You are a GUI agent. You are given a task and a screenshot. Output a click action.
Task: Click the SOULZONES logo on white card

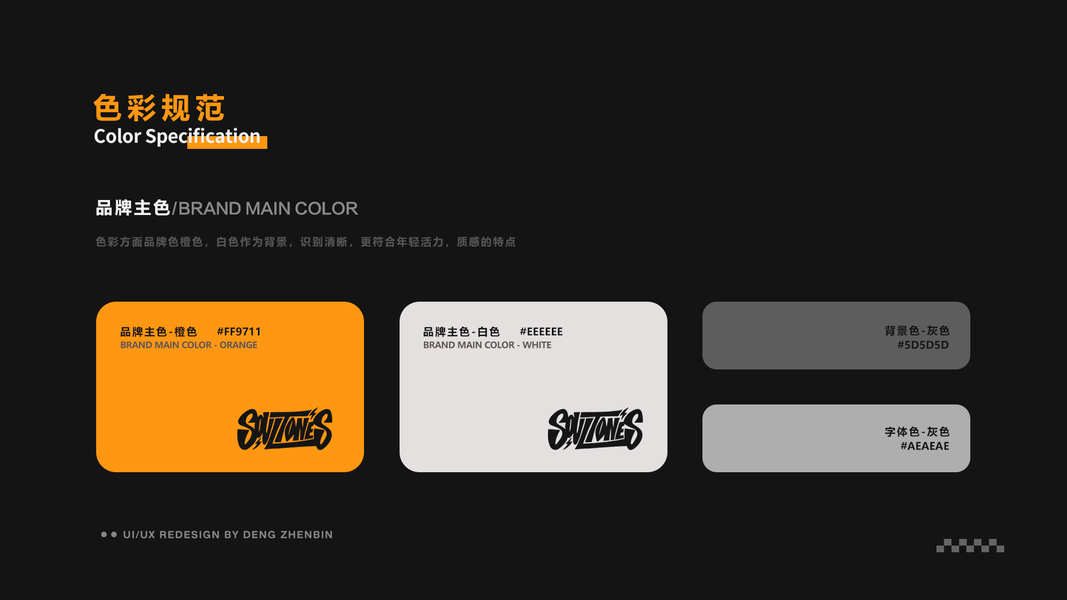click(x=595, y=429)
